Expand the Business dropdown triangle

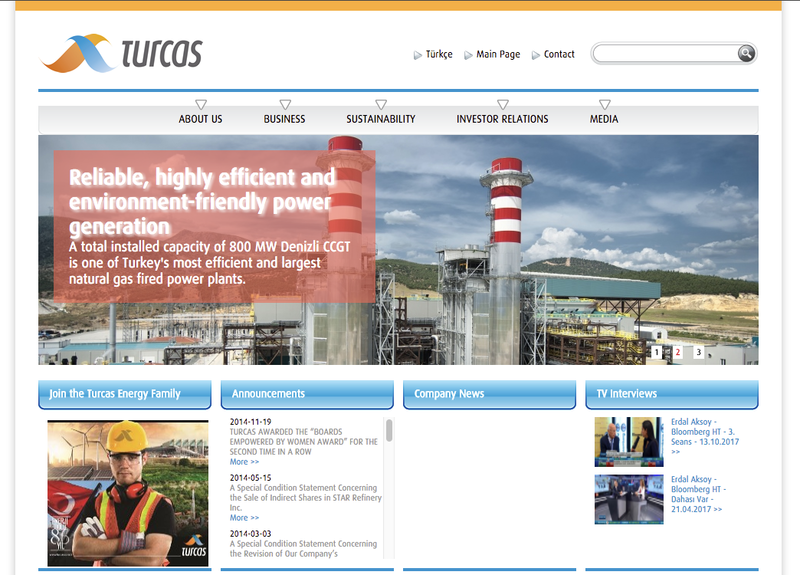pos(285,104)
